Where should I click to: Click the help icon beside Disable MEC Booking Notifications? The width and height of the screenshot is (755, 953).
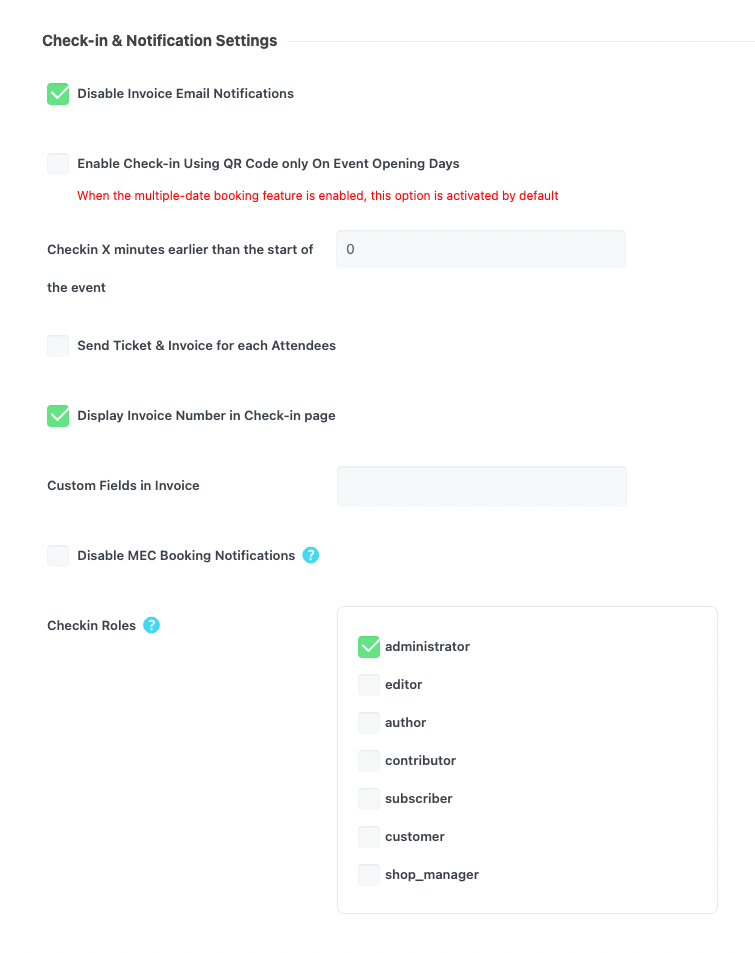pyautogui.click(x=311, y=555)
